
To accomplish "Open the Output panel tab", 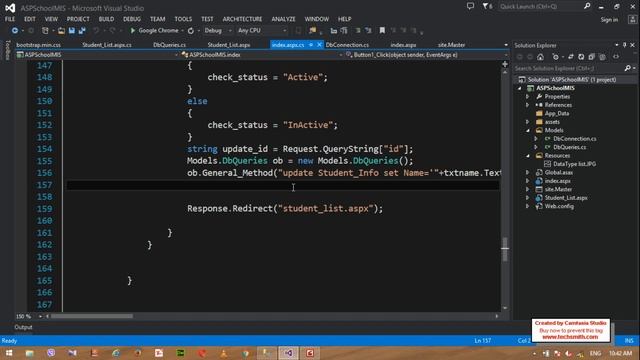I will [x=23, y=327].
